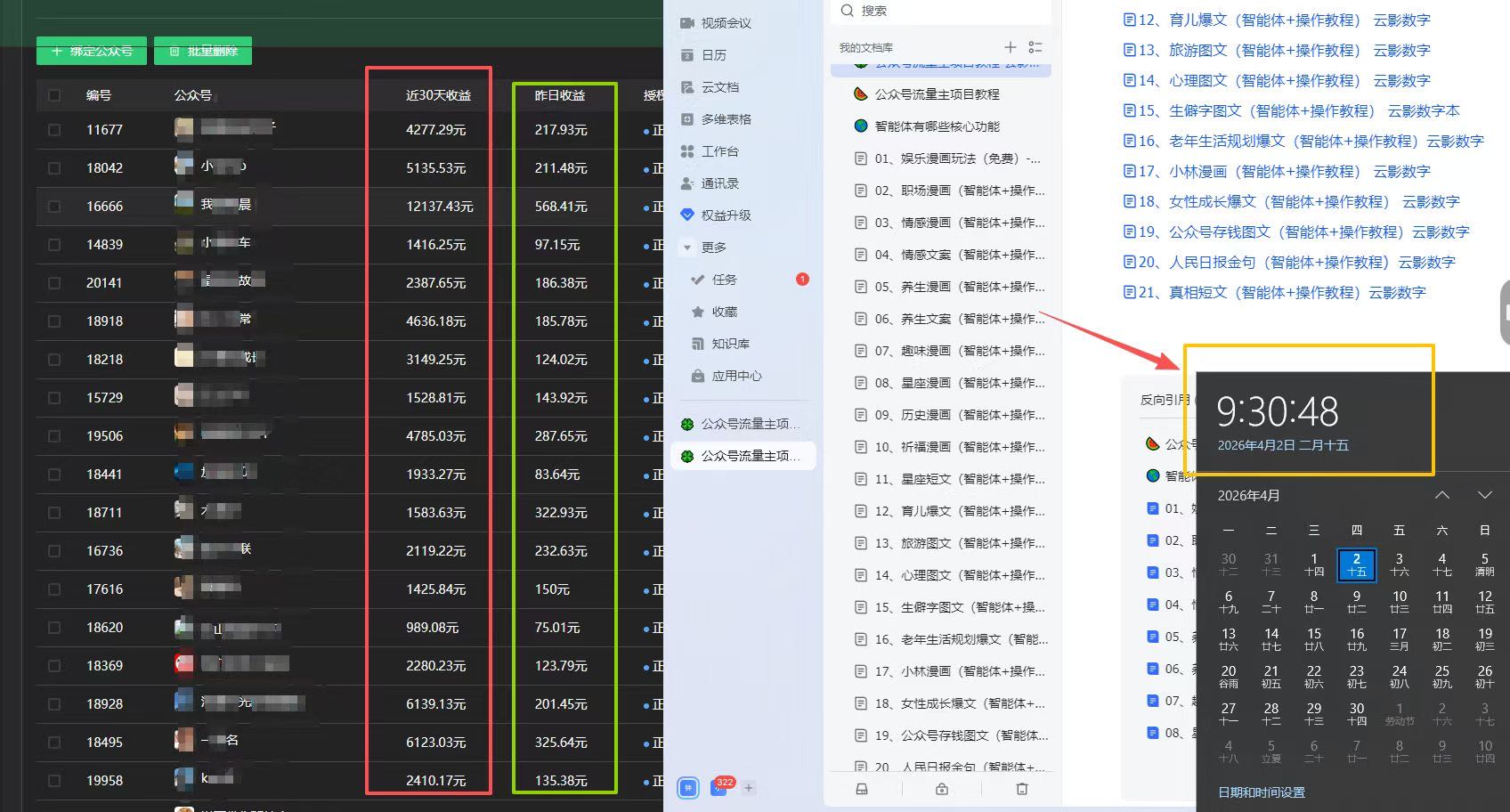
Task: Click the 绑定公众号 button
Action: point(91,51)
